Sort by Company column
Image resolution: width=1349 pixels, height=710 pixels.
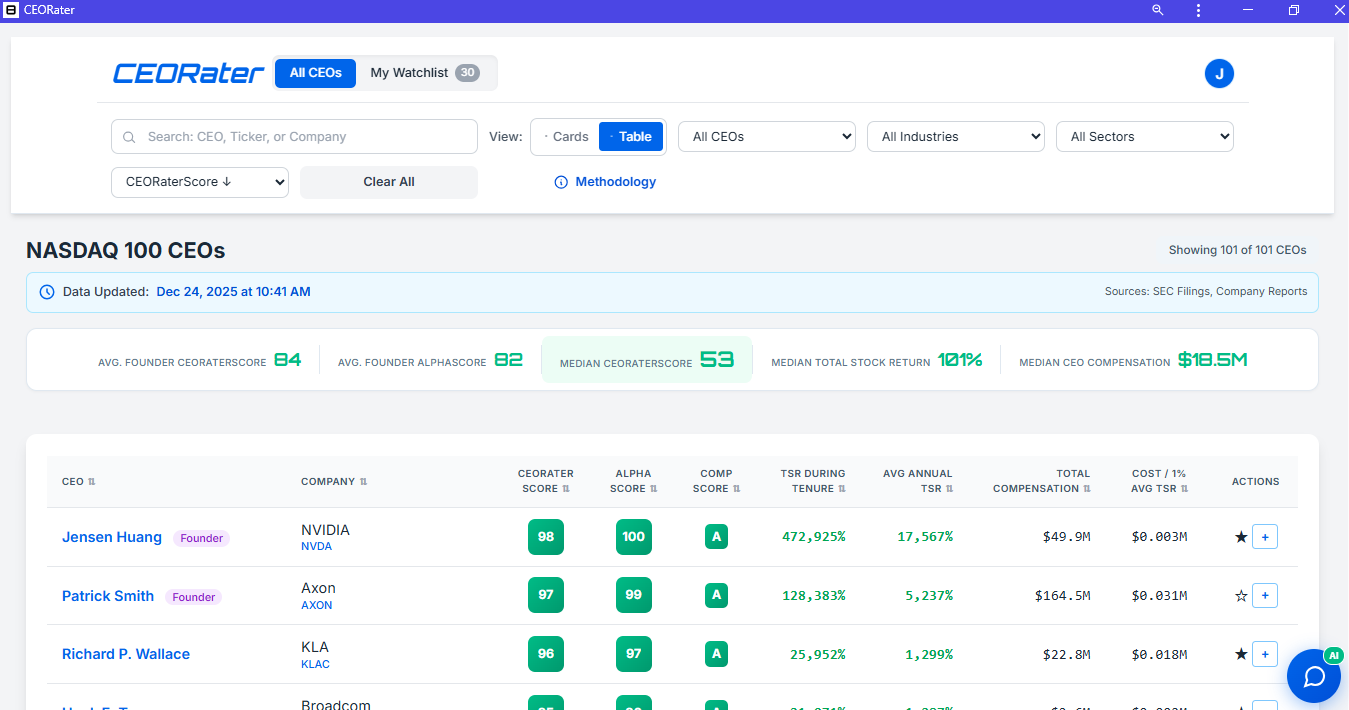pos(334,481)
